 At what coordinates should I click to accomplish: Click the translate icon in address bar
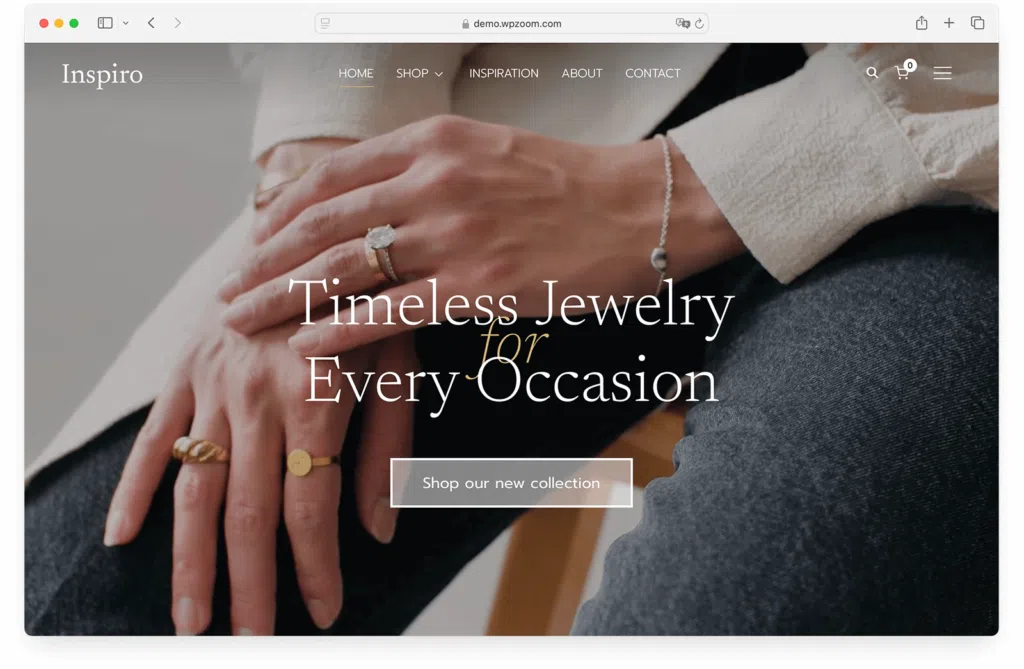(x=682, y=24)
